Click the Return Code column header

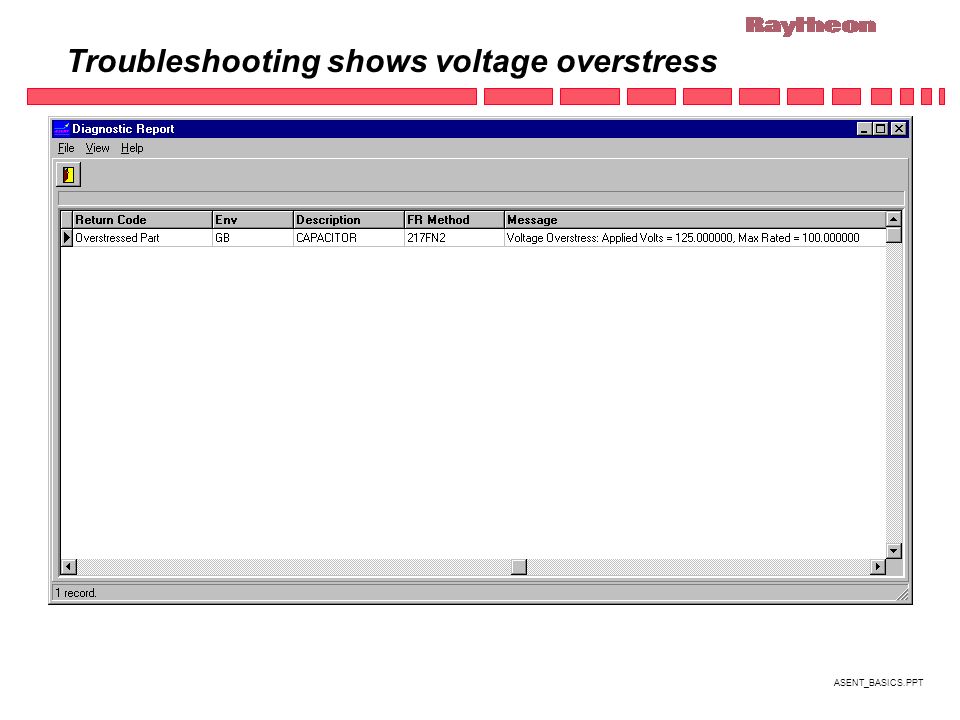point(143,220)
